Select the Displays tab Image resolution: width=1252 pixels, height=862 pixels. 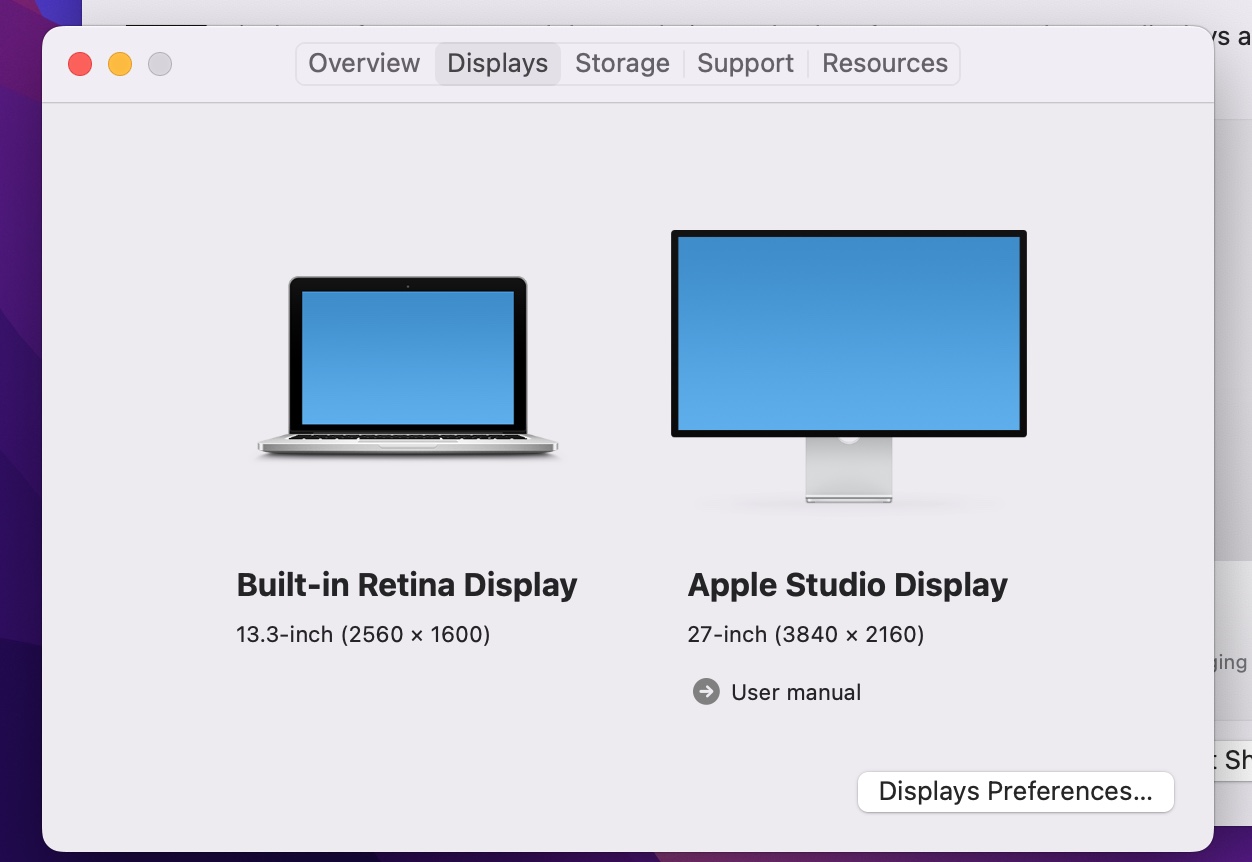(x=497, y=63)
